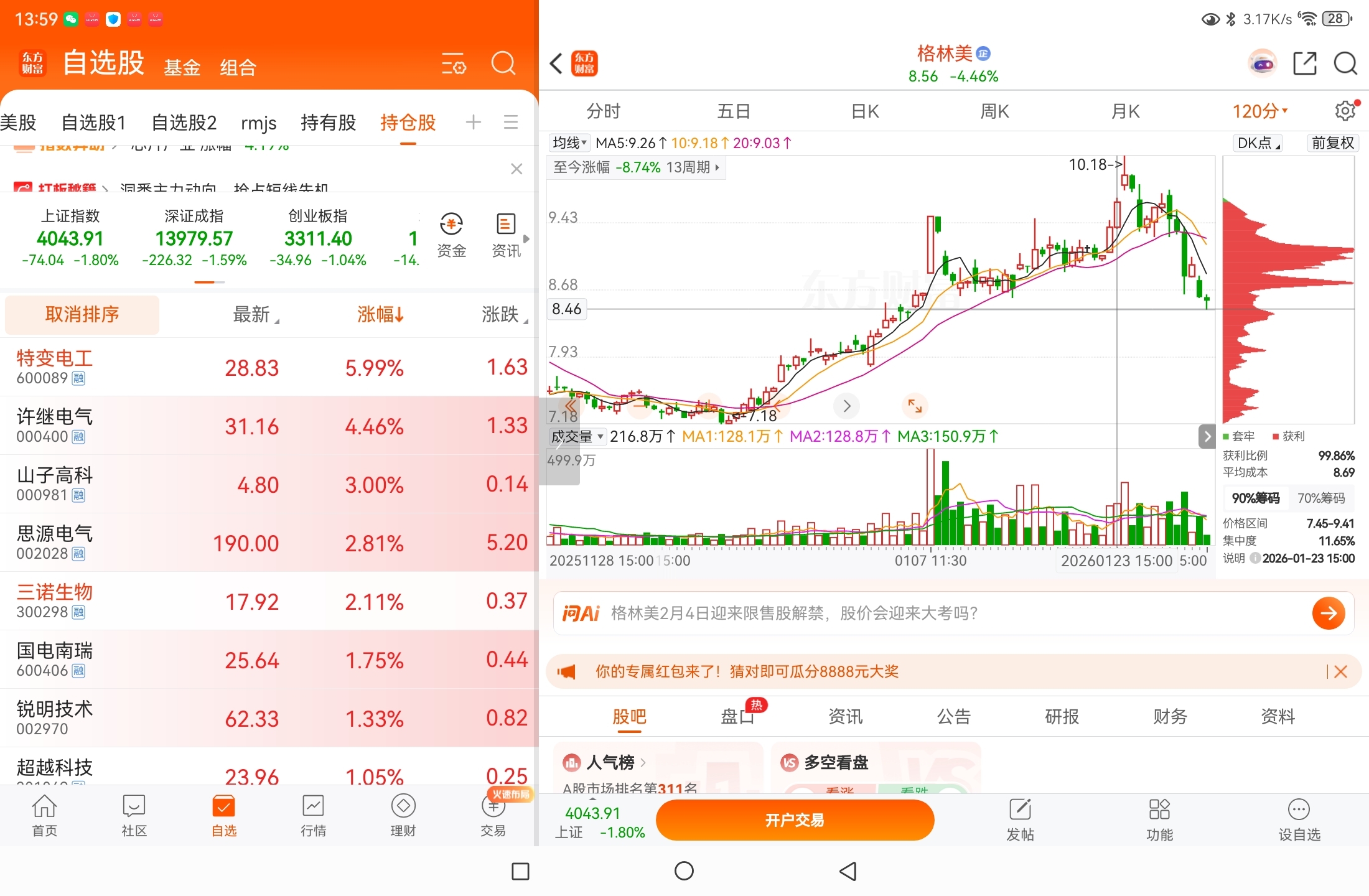This screenshot has height=896, width=1369.
Task: Switch to the 70%筹码 option
Action: [x=1320, y=498]
